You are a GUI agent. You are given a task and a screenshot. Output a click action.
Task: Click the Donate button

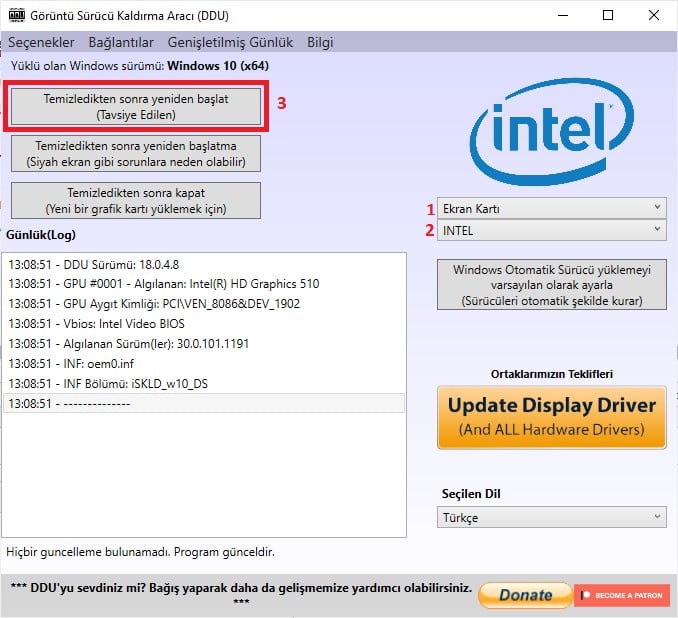pyautogui.click(x=525, y=595)
